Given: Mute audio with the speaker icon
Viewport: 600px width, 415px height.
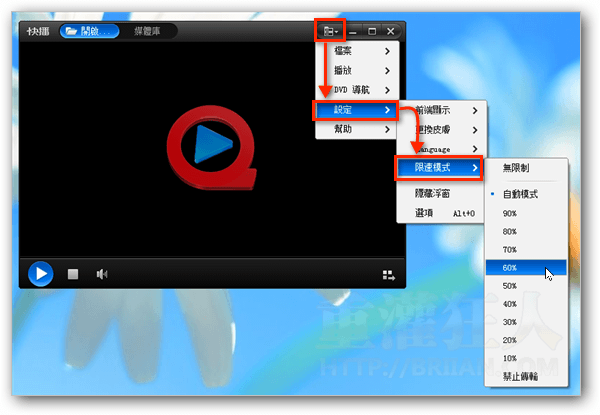Looking at the screenshot, I should 101,274.
